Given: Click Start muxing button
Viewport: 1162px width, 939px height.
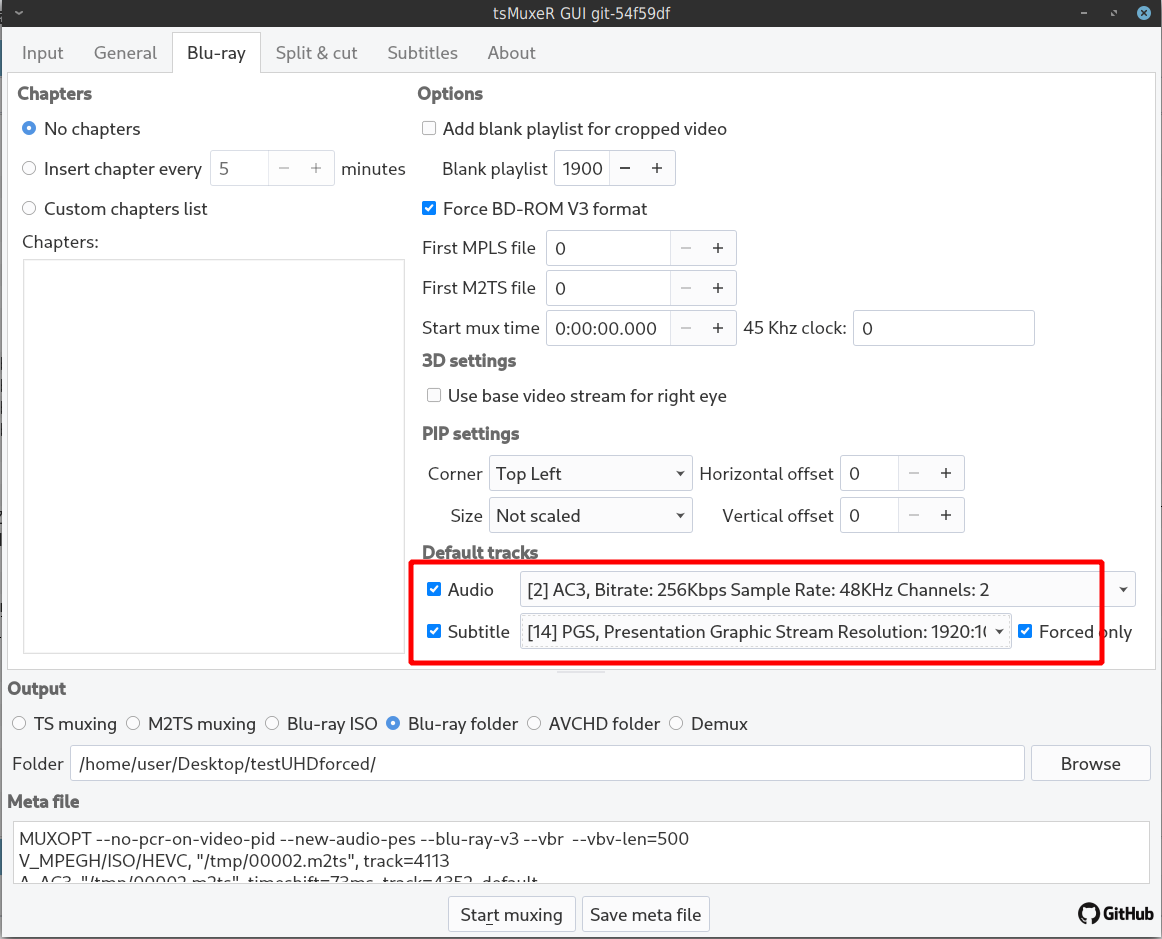Looking at the screenshot, I should pyautogui.click(x=511, y=915).
